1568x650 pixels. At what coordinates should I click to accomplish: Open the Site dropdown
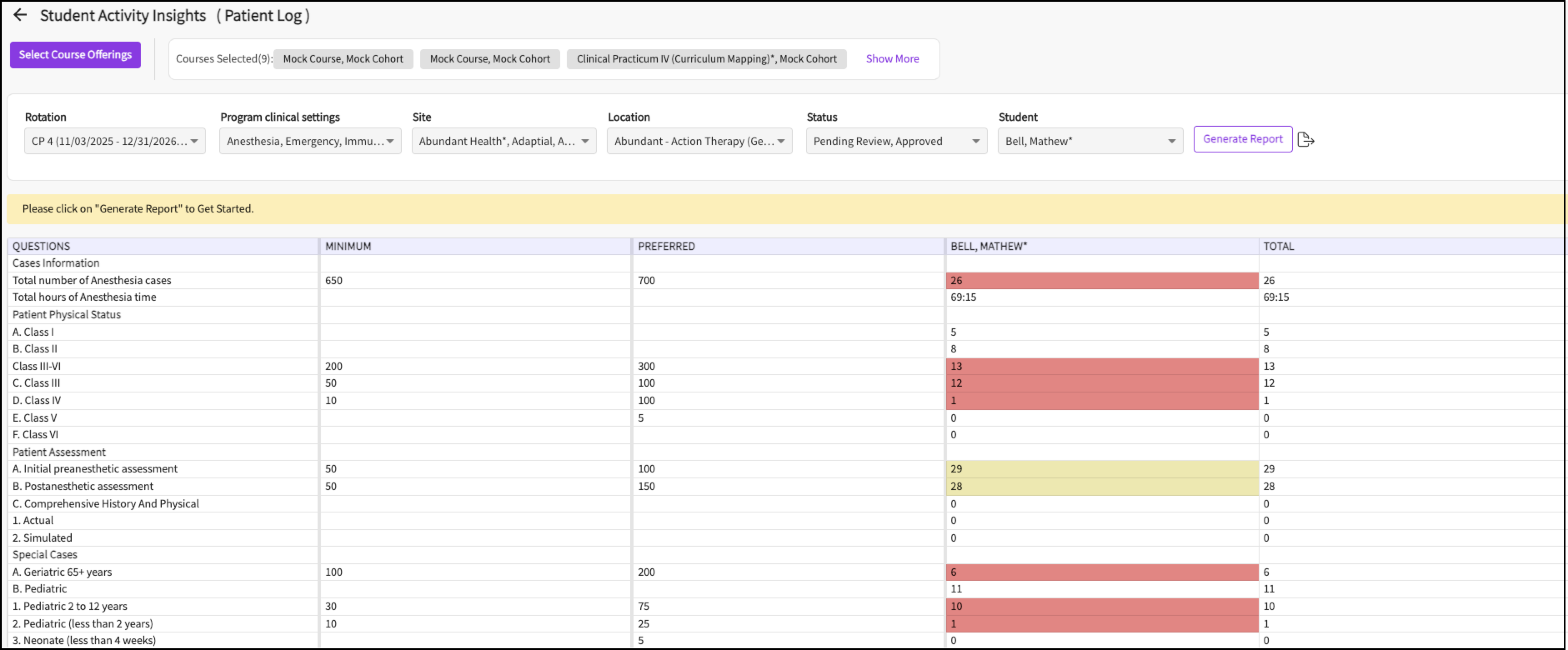(503, 141)
